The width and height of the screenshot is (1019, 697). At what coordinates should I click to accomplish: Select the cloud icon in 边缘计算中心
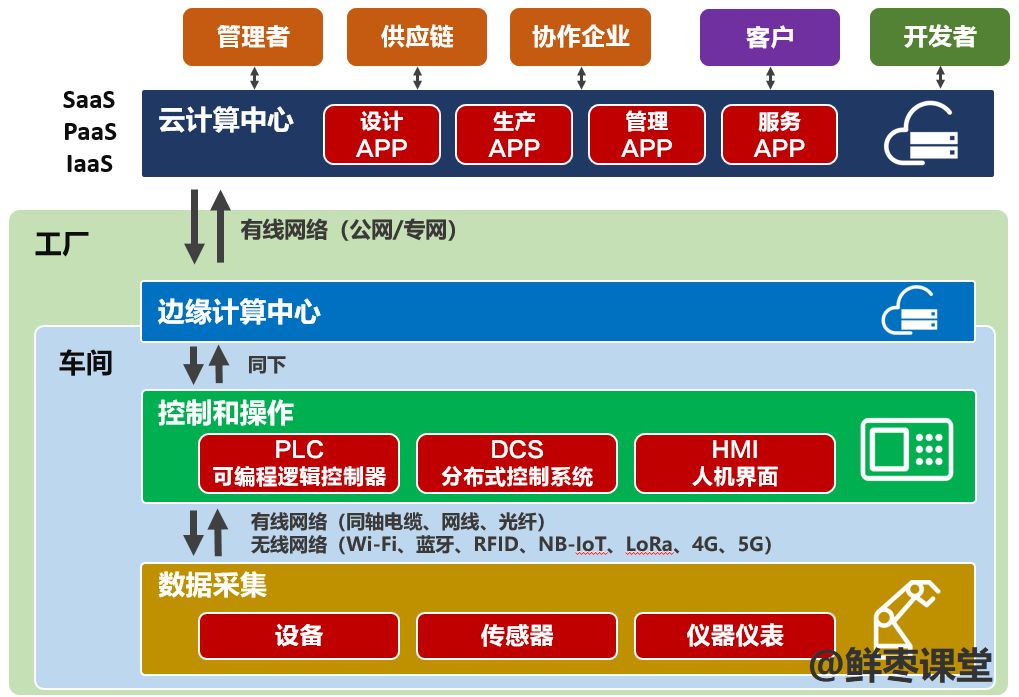(908, 311)
